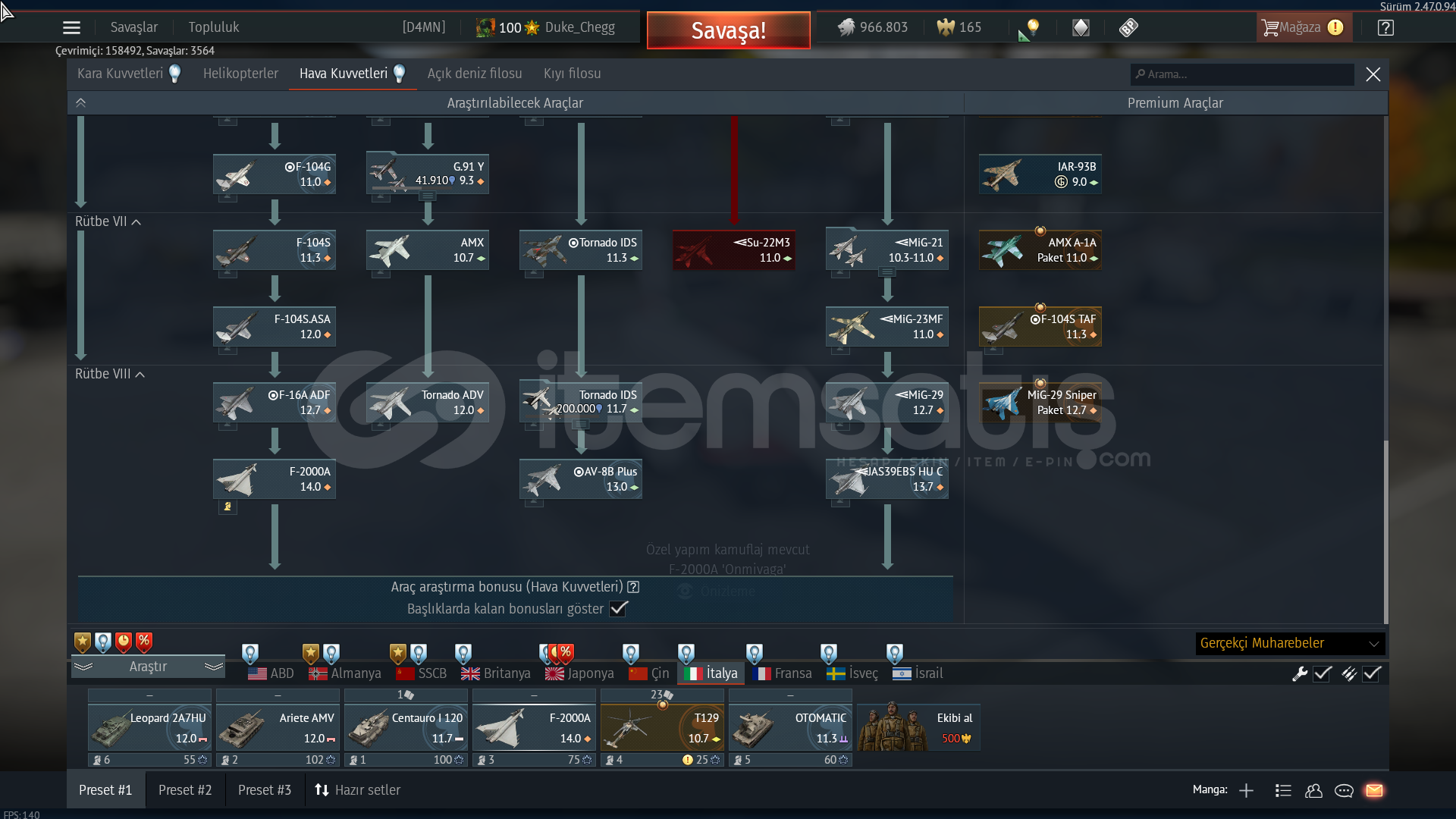Switch to Kıyı filosu tab

(572, 74)
